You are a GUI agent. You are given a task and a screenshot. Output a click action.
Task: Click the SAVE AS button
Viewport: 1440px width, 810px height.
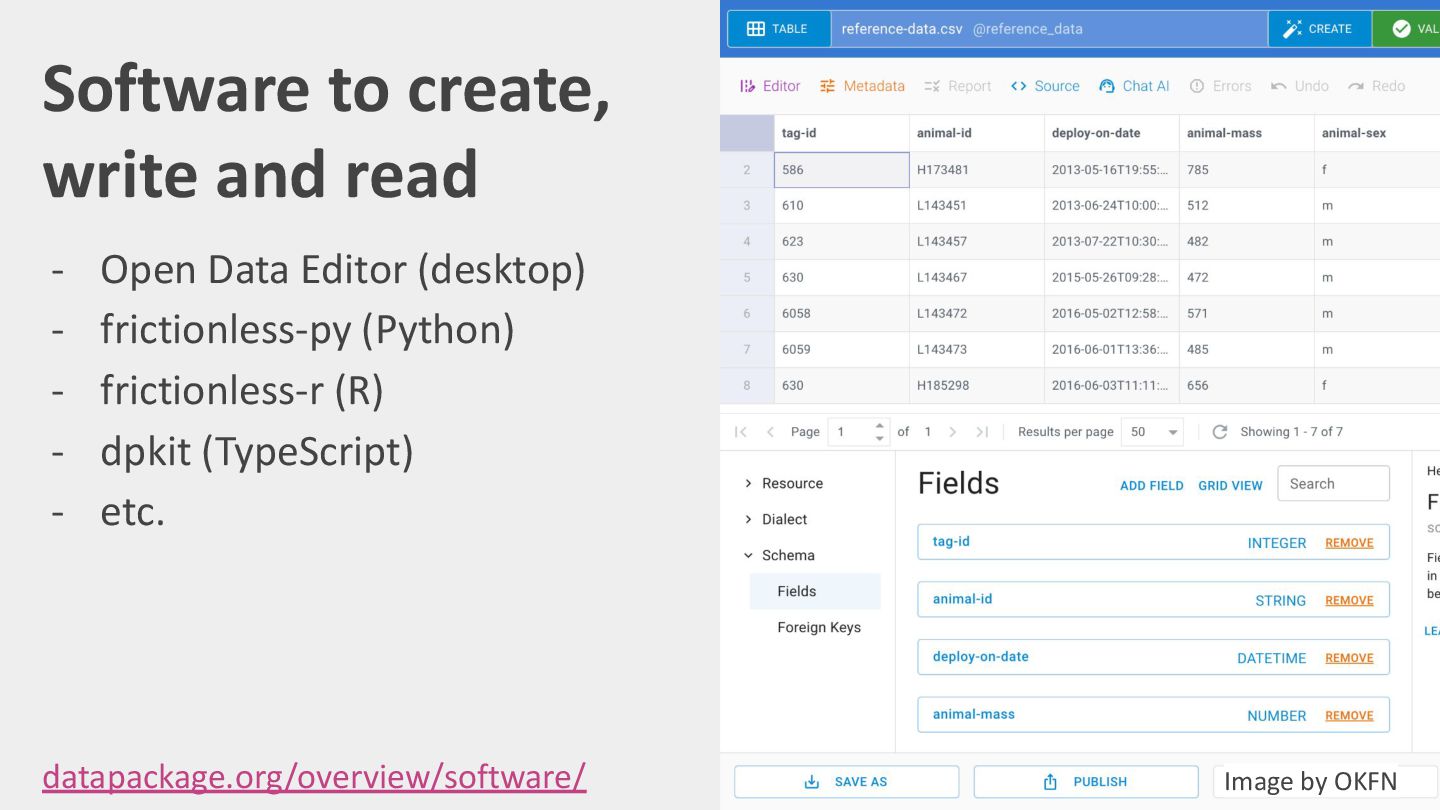point(846,782)
